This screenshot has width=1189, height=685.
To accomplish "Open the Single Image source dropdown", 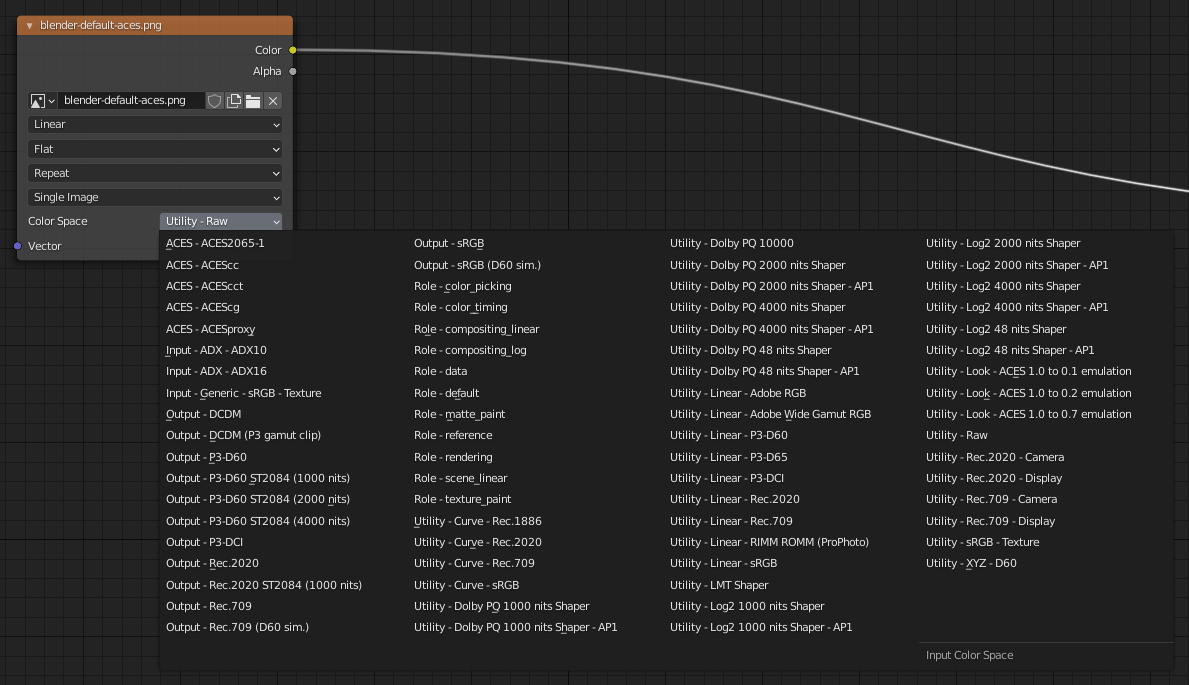I will [x=155, y=198].
